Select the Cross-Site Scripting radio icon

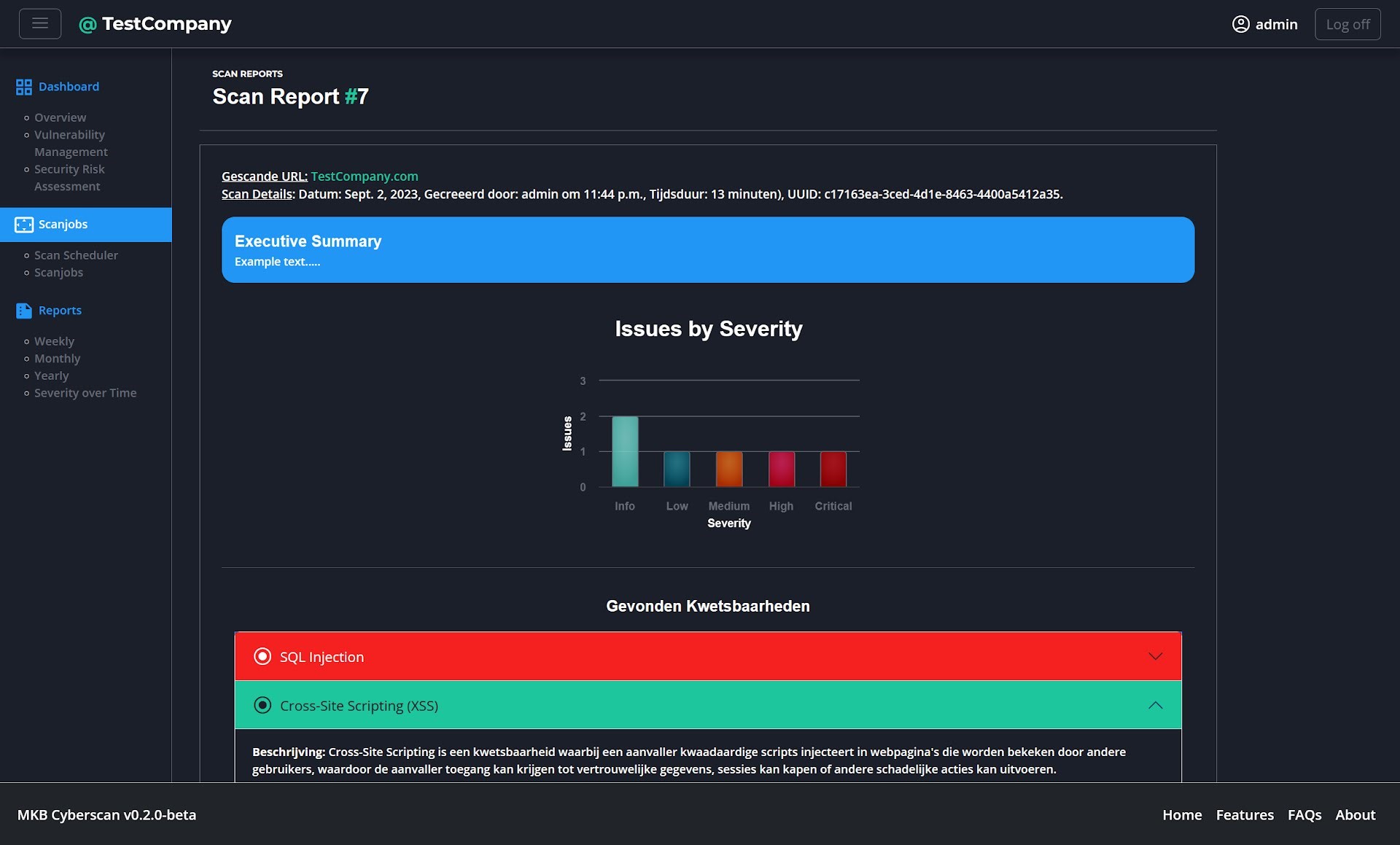point(262,705)
